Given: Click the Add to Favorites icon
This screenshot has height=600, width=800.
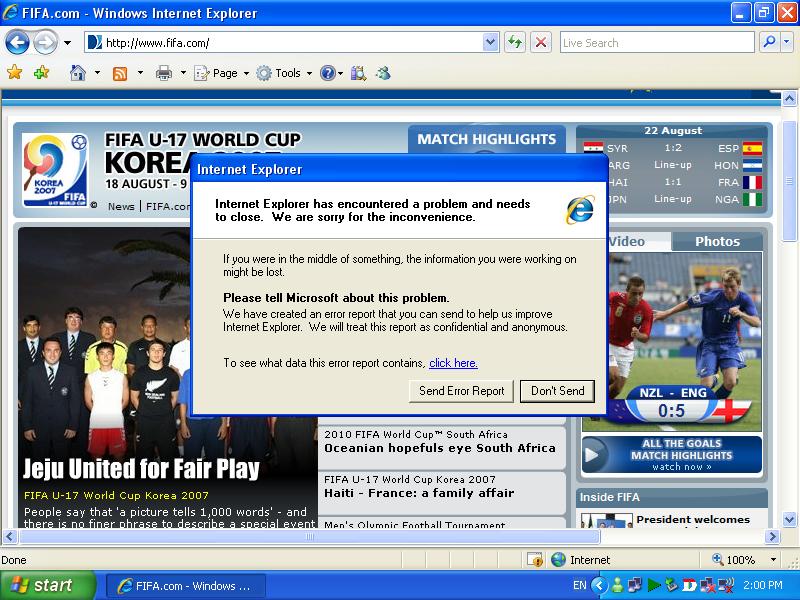Looking at the screenshot, I should point(41,72).
